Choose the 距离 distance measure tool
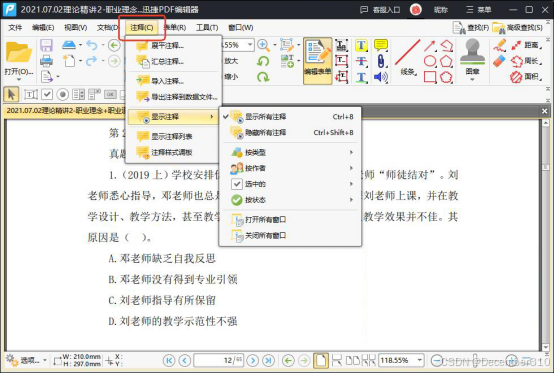This screenshot has height=373, width=554. (526, 45)
